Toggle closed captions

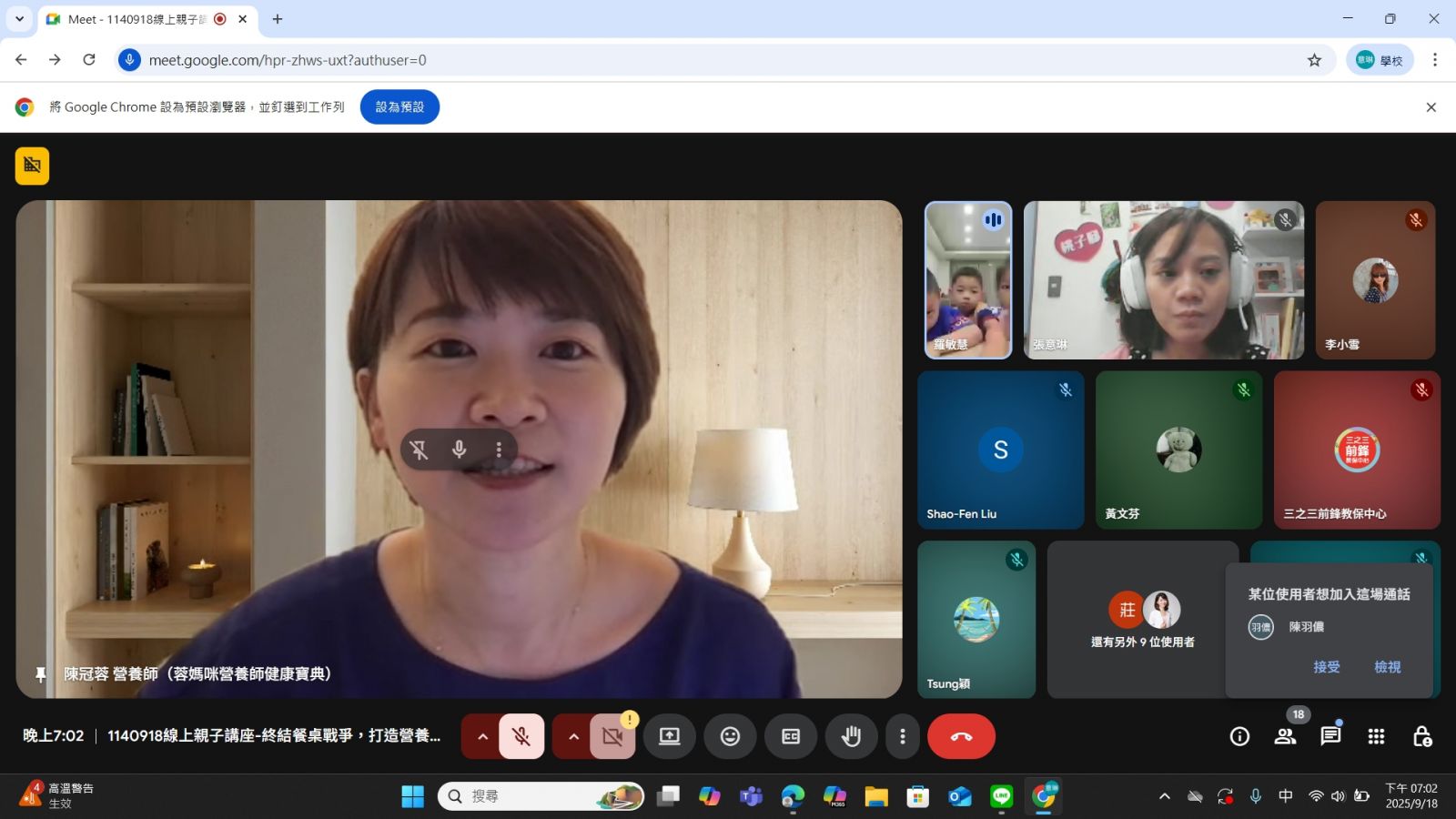click(791, 736)
